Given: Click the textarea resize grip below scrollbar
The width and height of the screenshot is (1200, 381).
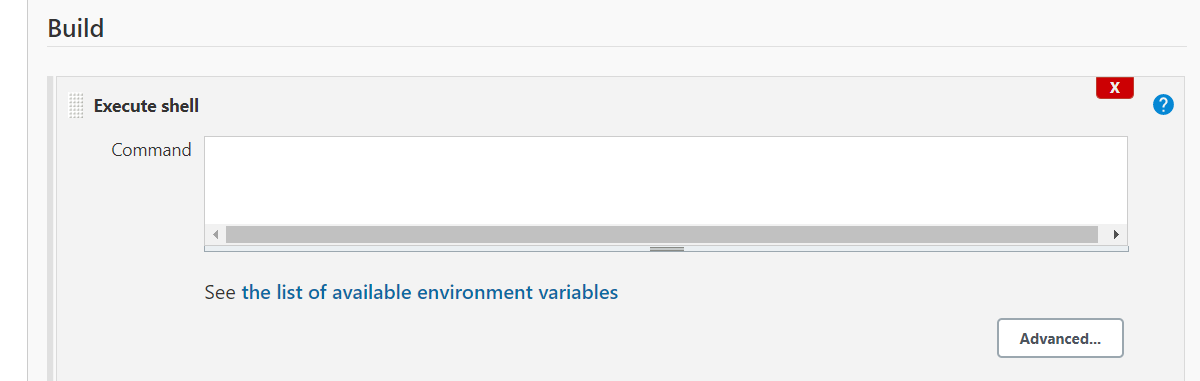Looking at the screenshot, I should (667, 248).
